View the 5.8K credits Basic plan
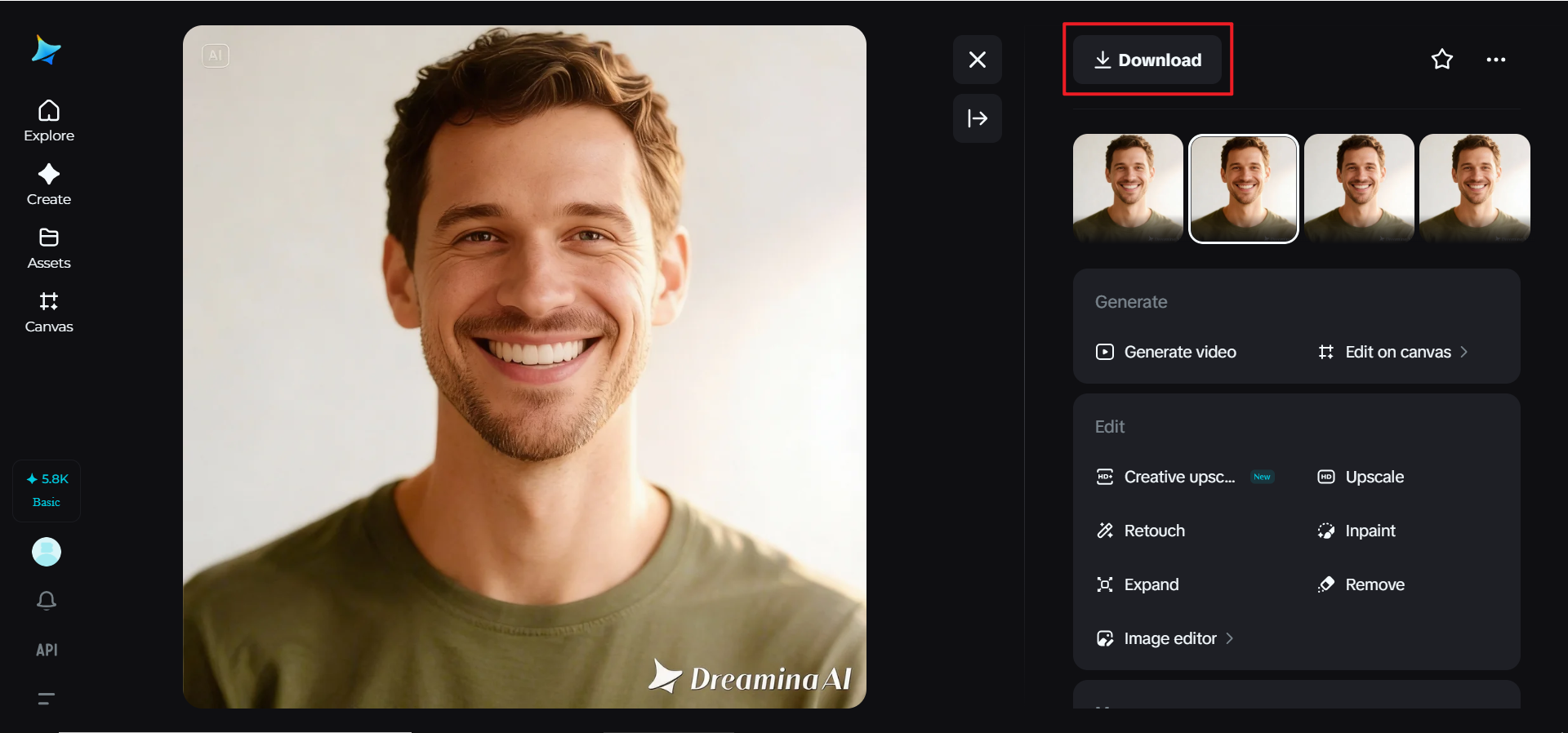The image size is (1568, 733). click(x=47, y=490)
